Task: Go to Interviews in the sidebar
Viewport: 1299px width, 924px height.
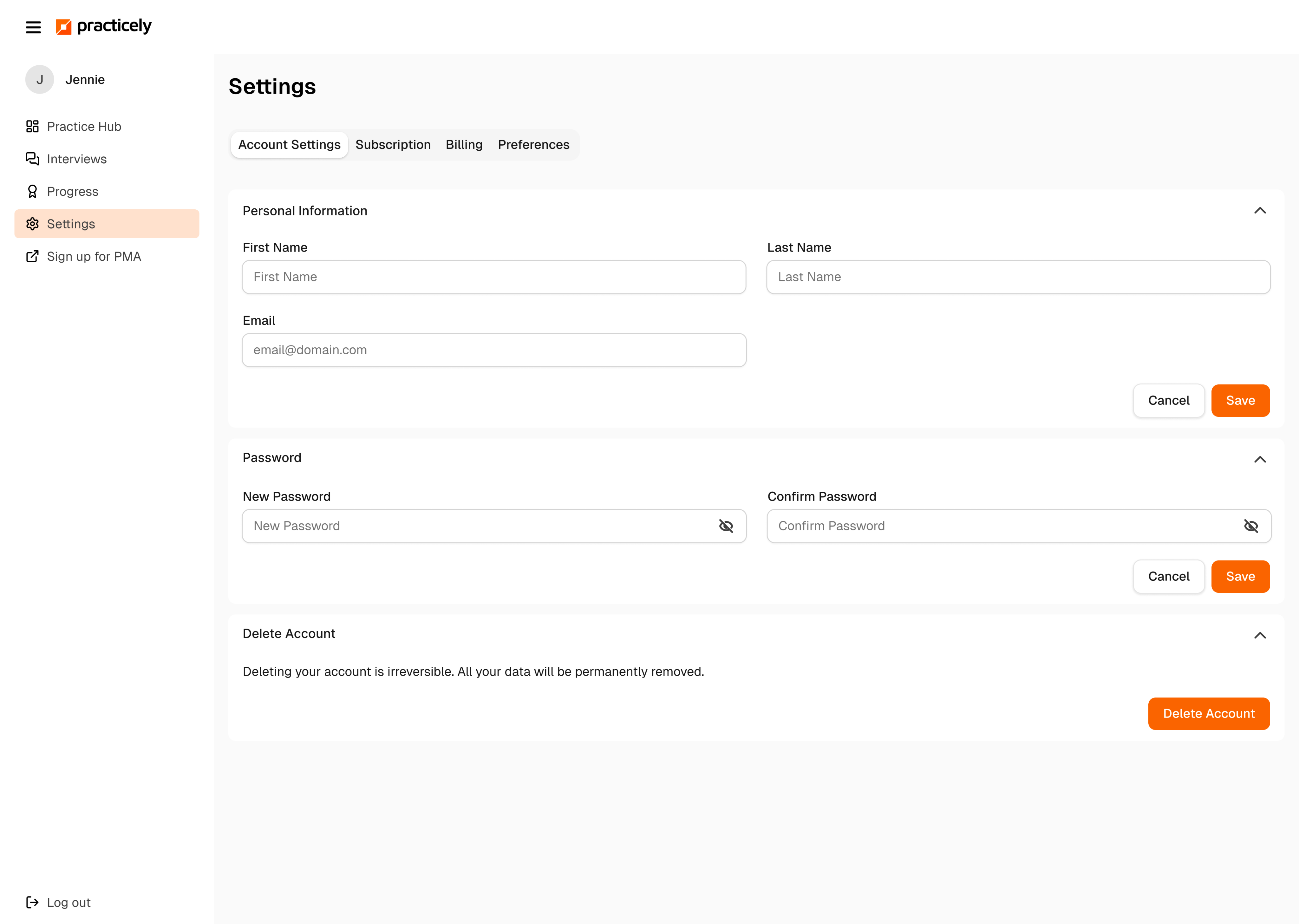Action: tap(76, 159)
